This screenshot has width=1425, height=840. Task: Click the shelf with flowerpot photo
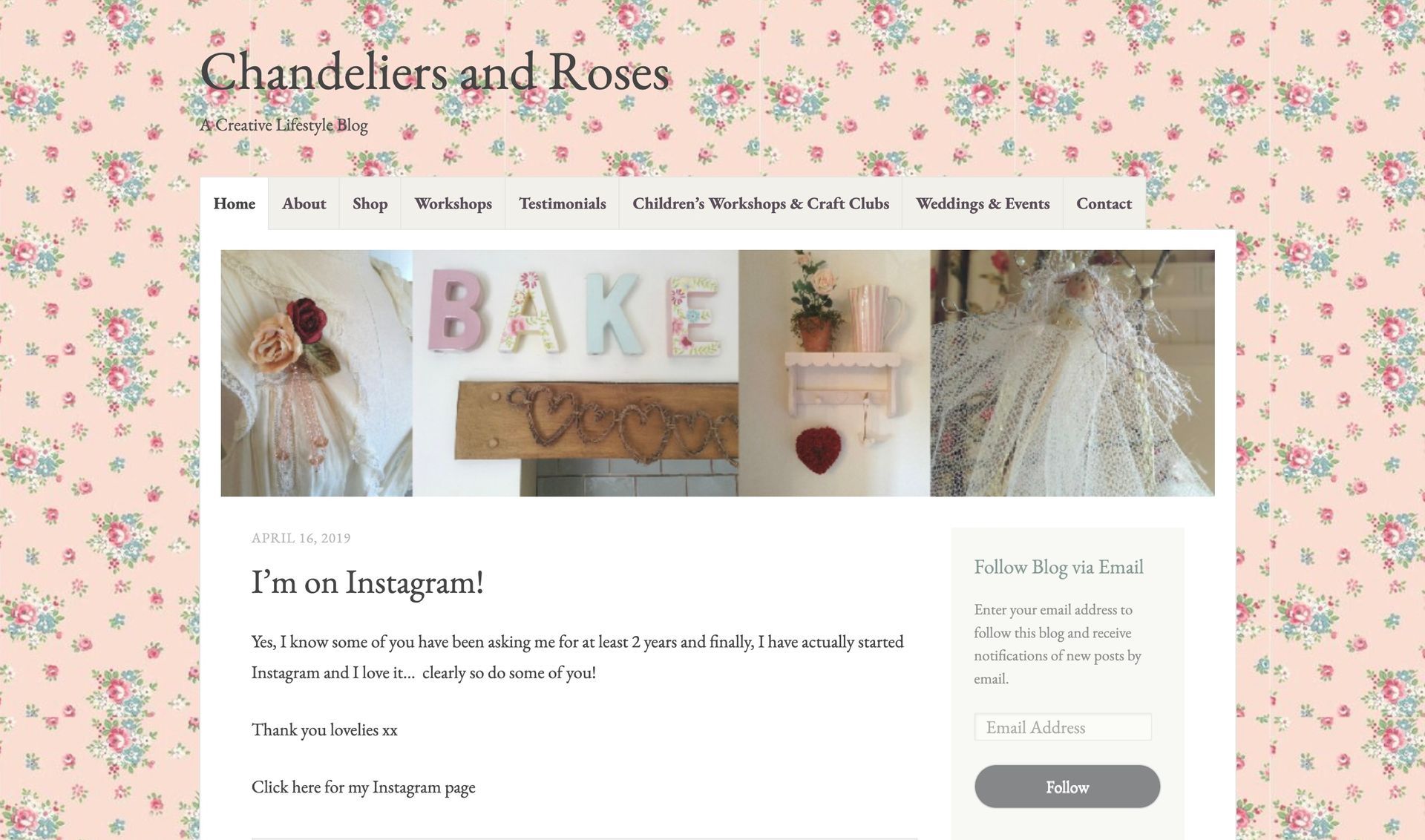834,373
